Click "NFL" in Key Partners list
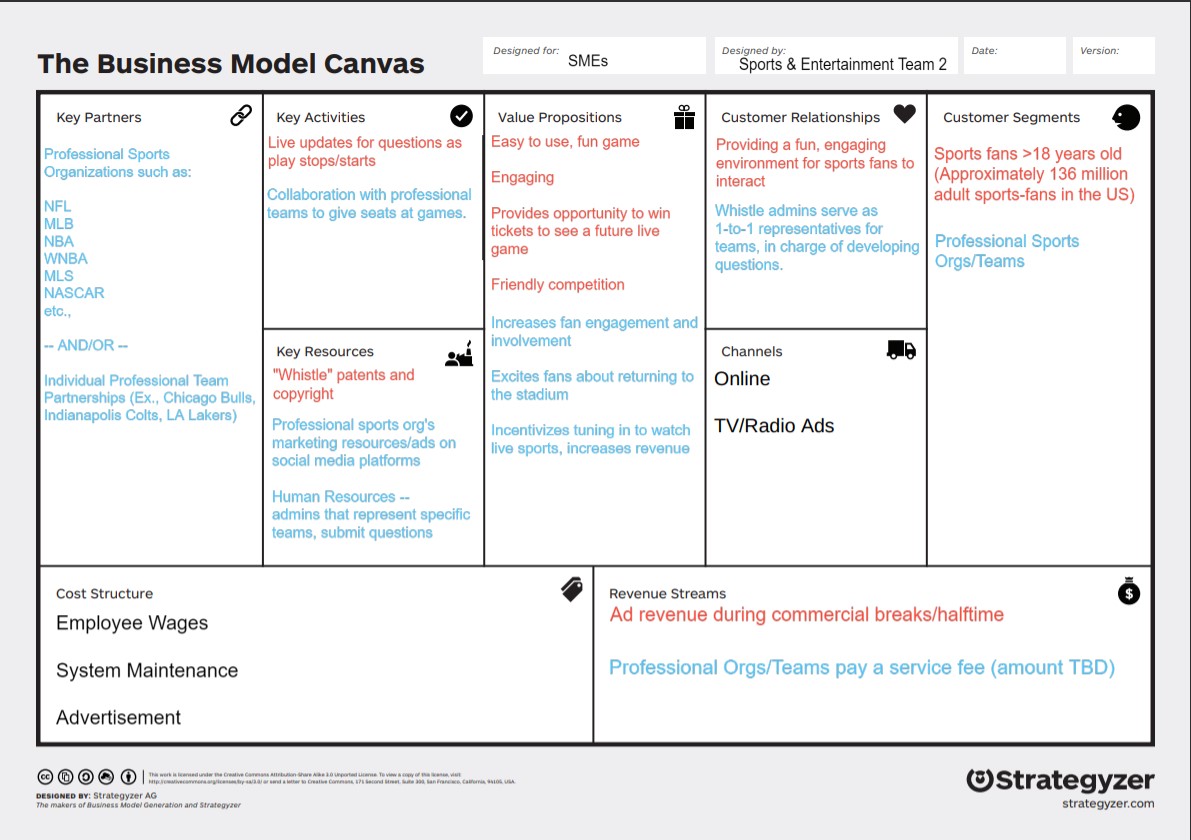Screen dimensions: 1191x840 57,206
